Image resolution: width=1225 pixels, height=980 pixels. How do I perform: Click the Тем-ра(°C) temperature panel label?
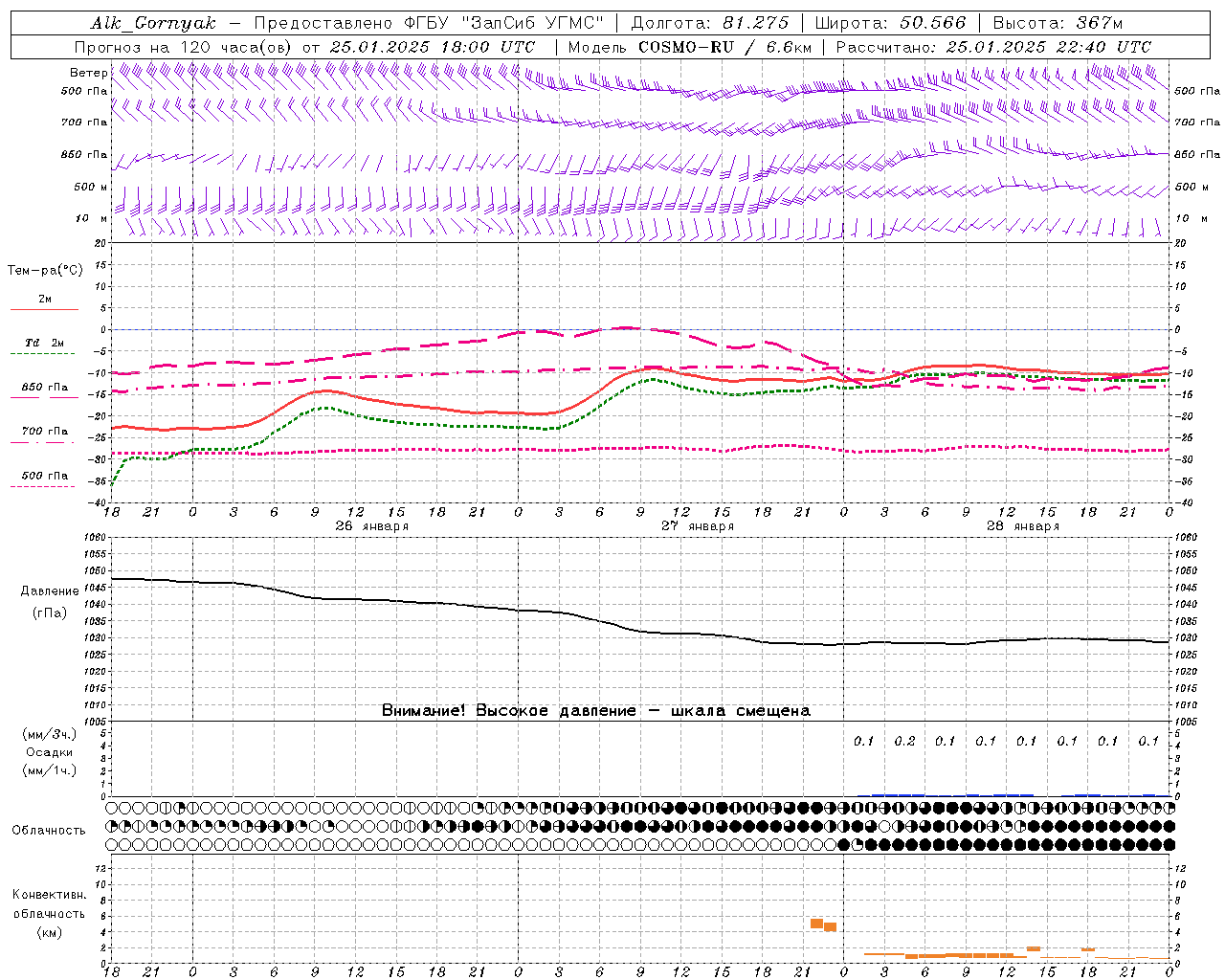(45, 271)
